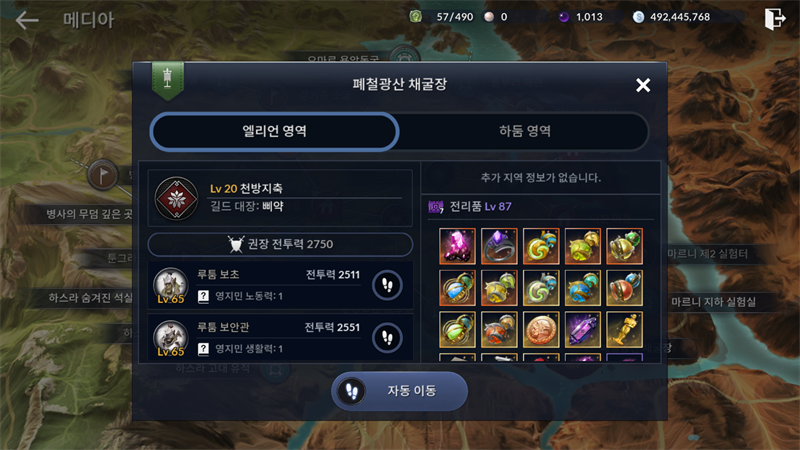Select the golden statue loot item

click(624, 330)
